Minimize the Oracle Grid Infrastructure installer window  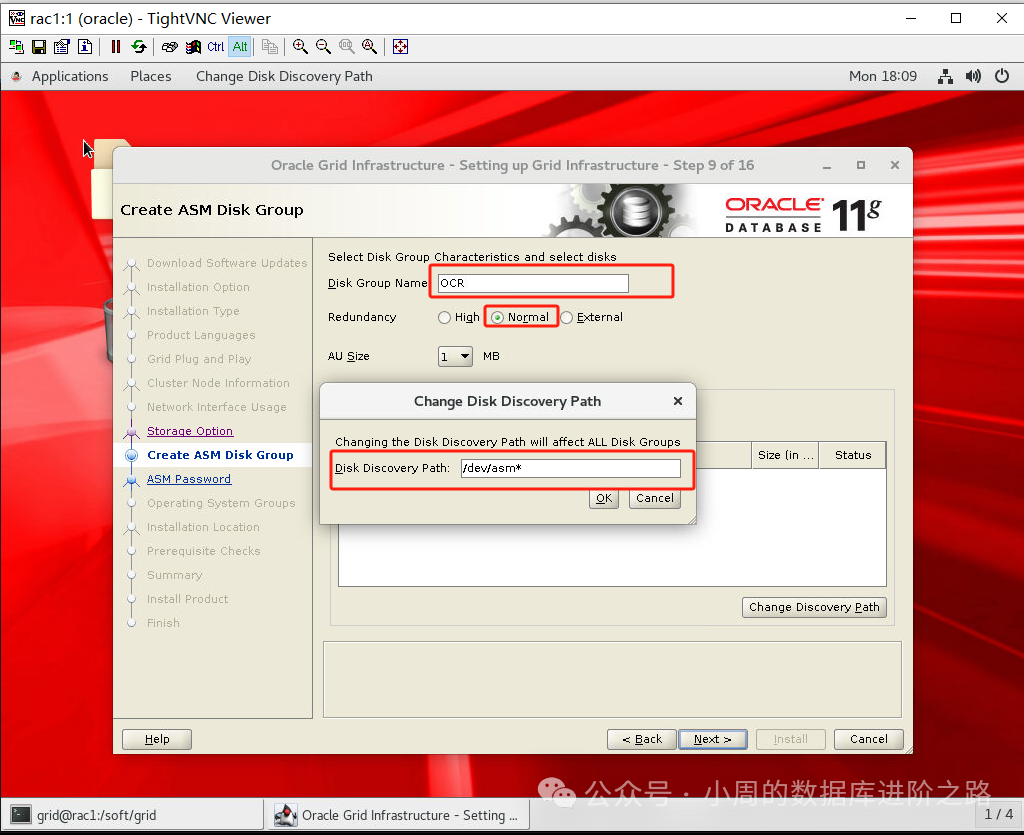tap(827, 166)
